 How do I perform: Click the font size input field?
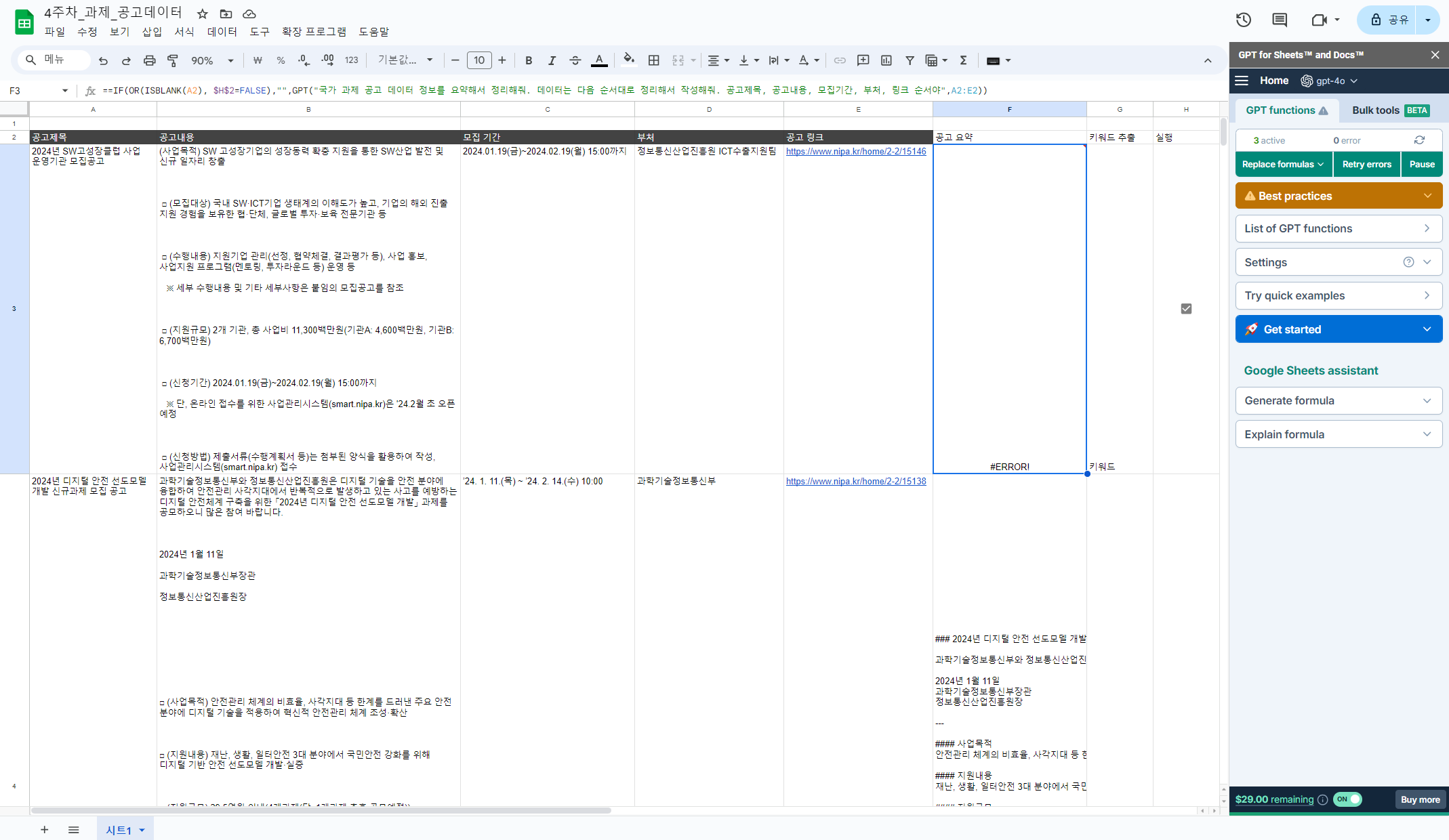[x=479, y=61]
